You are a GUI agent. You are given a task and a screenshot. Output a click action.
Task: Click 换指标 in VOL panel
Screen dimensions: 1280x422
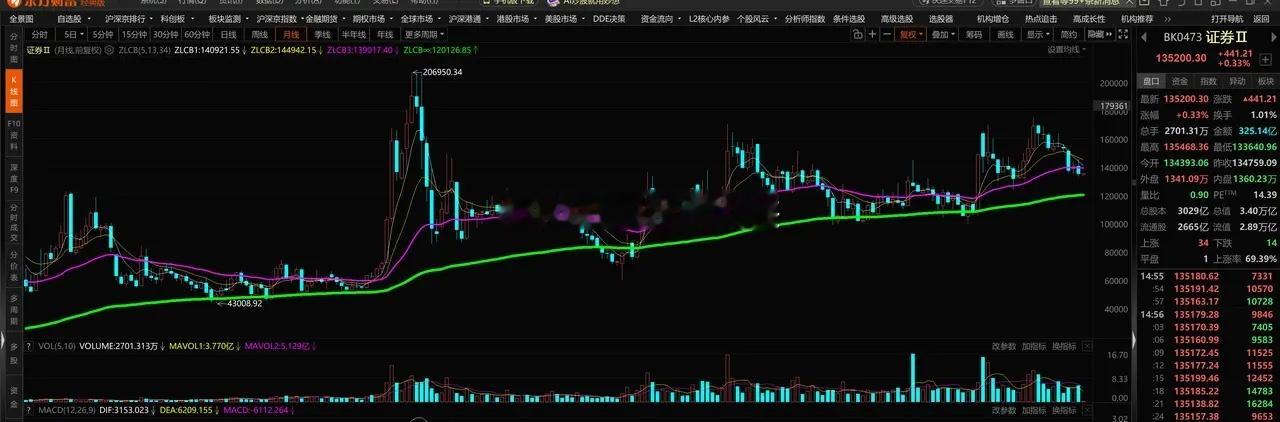pos(1064,346)
